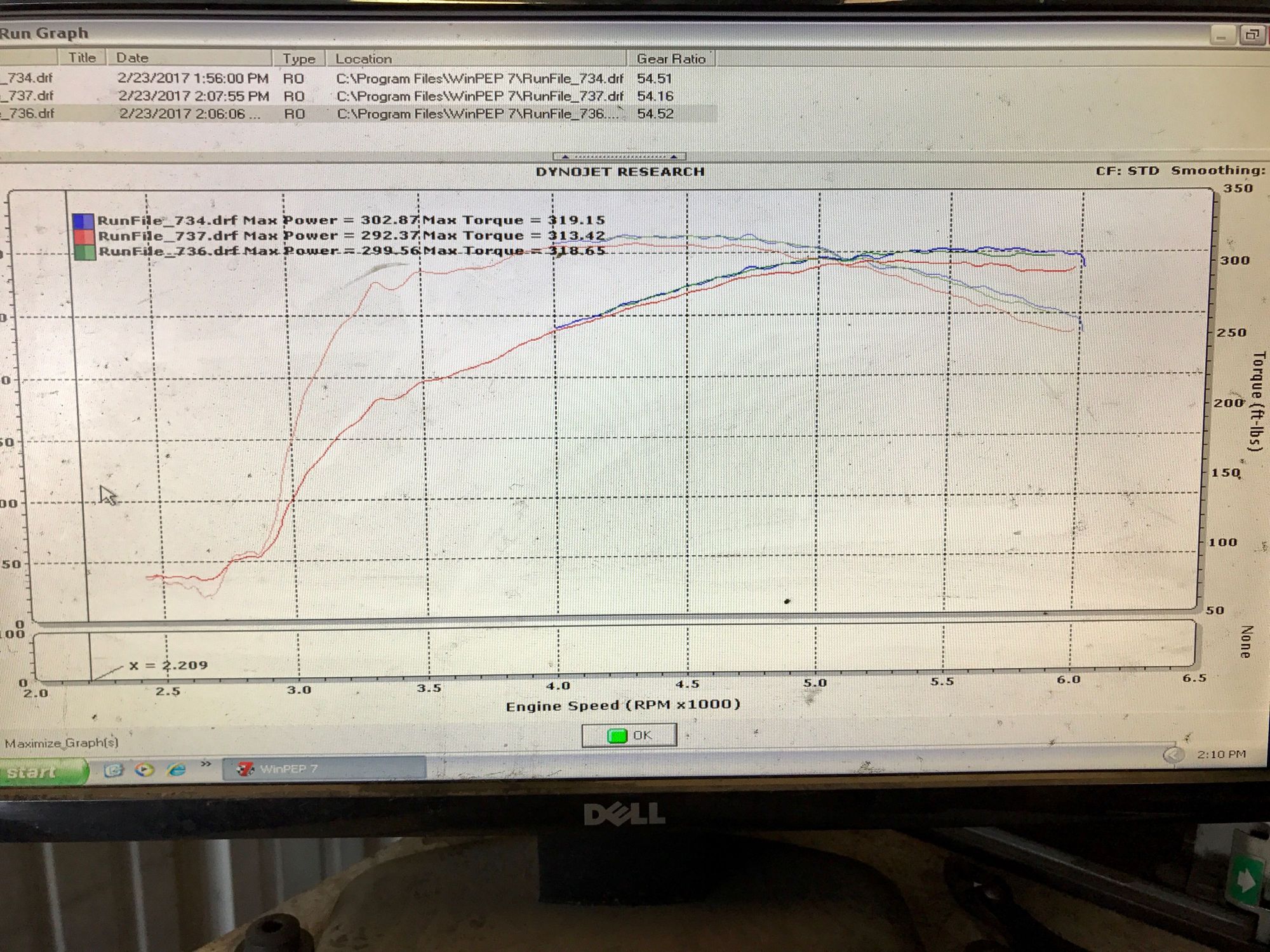Click the green indicator inside the OK button
Image resolution: width=1270 pixels, height=952 pixels.
coord(617,734)
